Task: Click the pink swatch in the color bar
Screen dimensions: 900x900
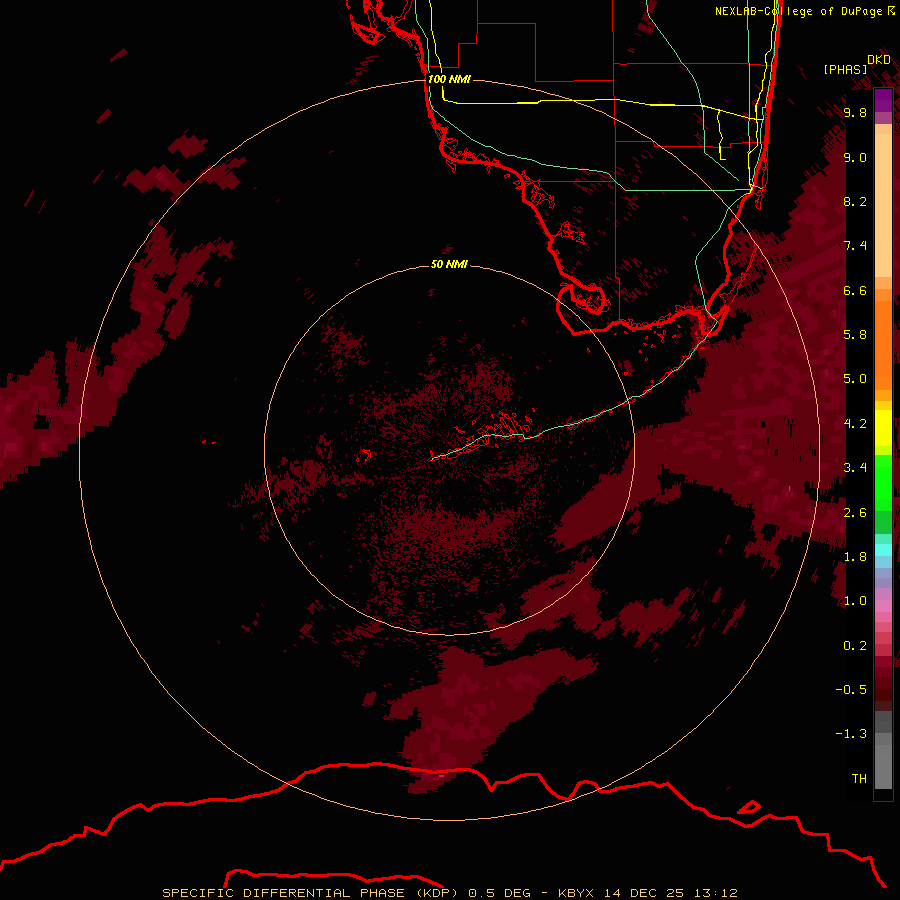Action: (x=883, y=606)
